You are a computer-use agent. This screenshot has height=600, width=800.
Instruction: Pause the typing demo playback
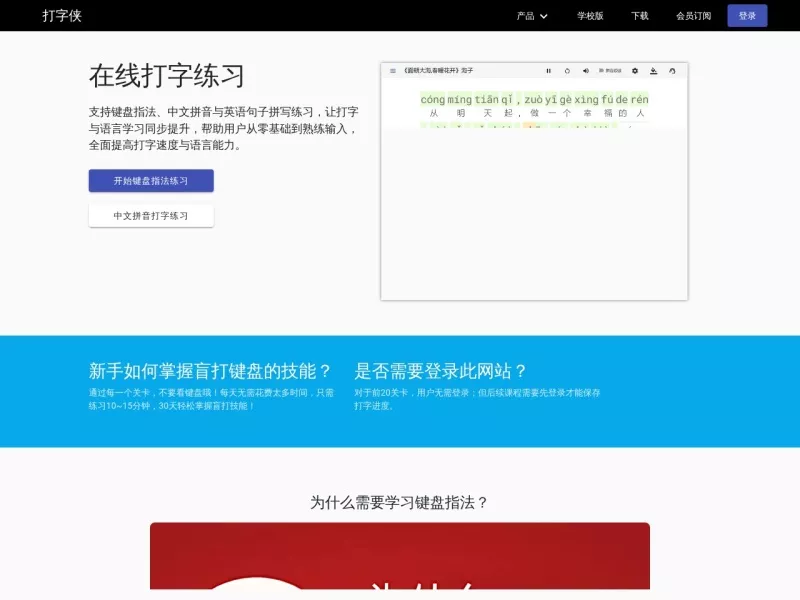coord(548,71)
